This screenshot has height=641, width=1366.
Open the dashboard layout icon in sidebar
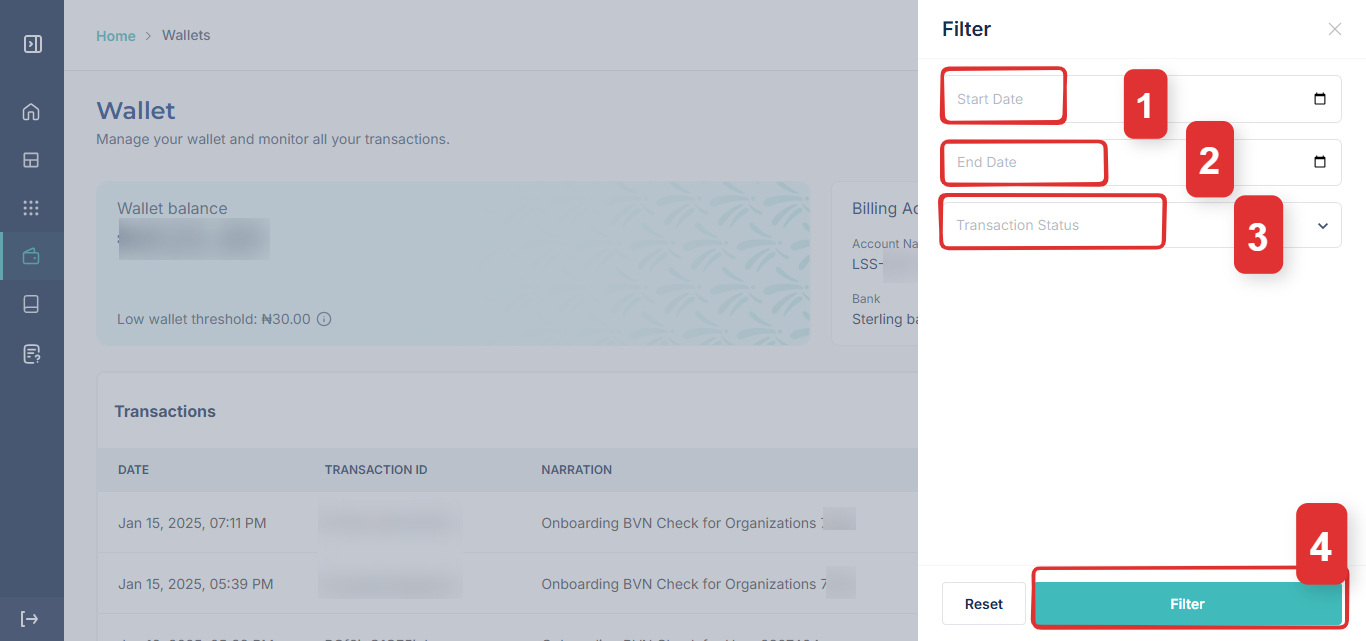click(31, 160)
